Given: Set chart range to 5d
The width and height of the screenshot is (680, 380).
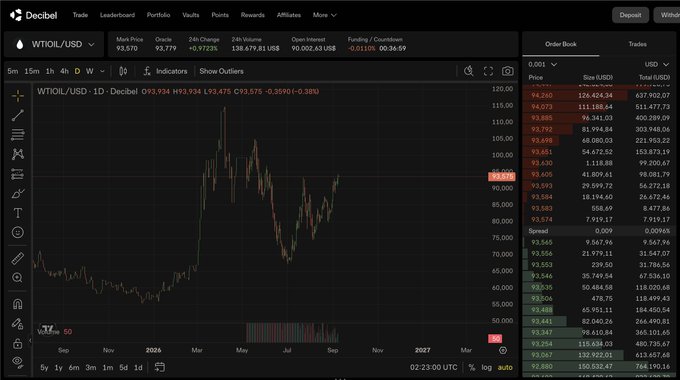Looking at the screenshot, I should (124, 367).
